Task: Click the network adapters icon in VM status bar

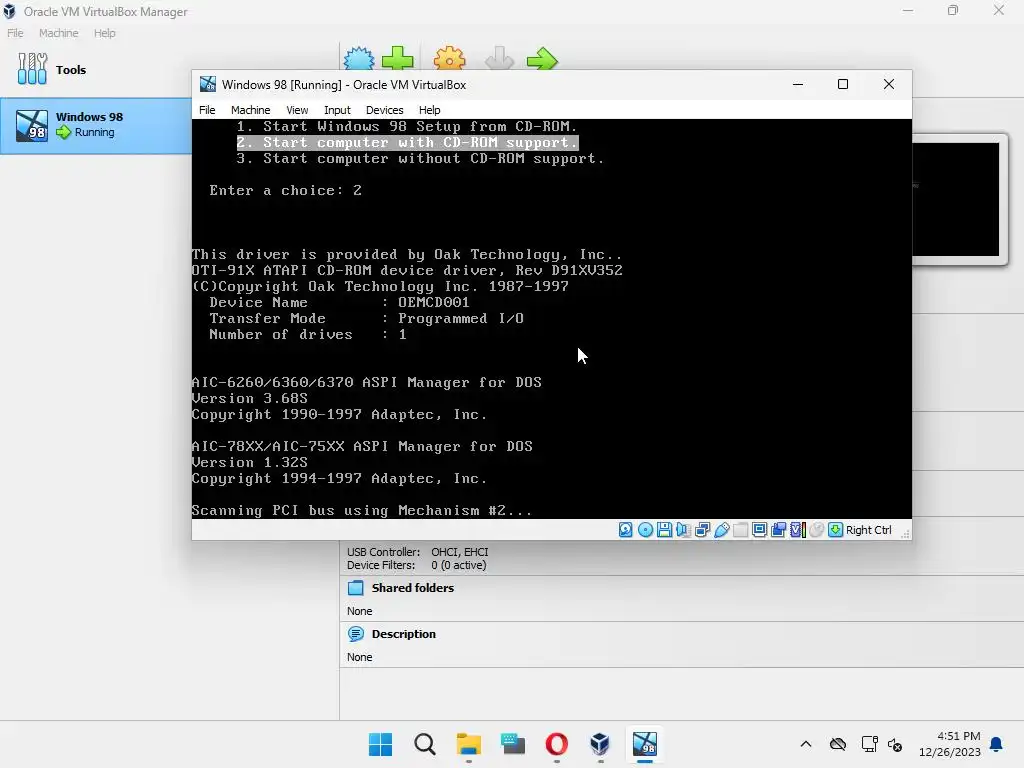Action: click(702, 530)
